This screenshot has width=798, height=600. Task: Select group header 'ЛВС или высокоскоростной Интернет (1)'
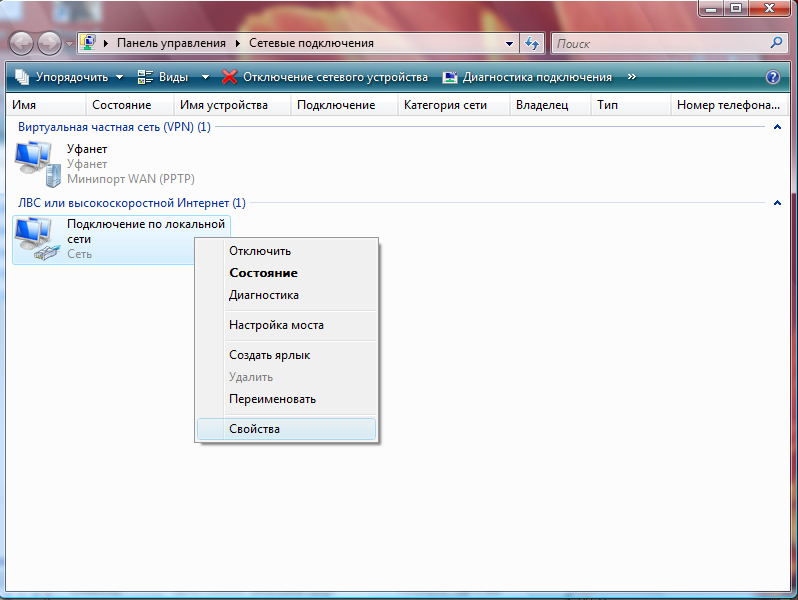132,203
